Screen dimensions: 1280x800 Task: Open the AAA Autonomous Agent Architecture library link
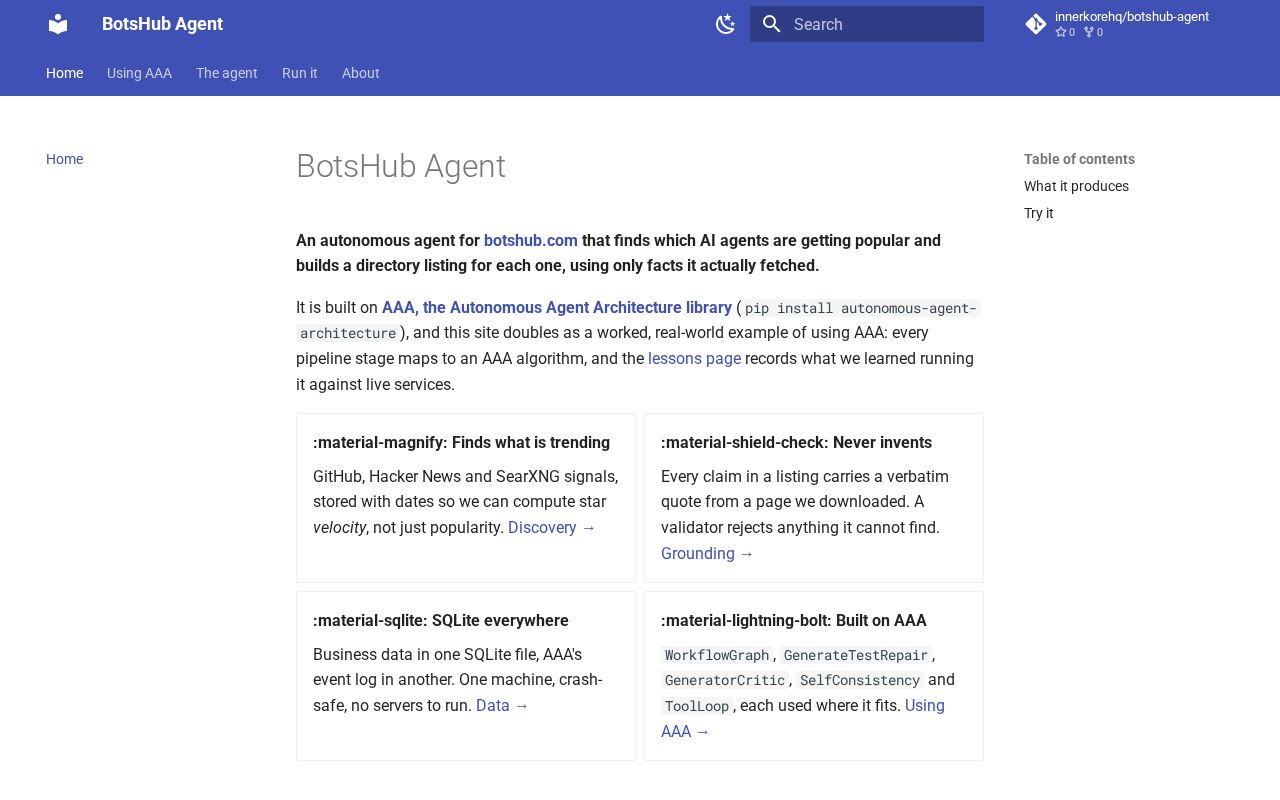557,307
